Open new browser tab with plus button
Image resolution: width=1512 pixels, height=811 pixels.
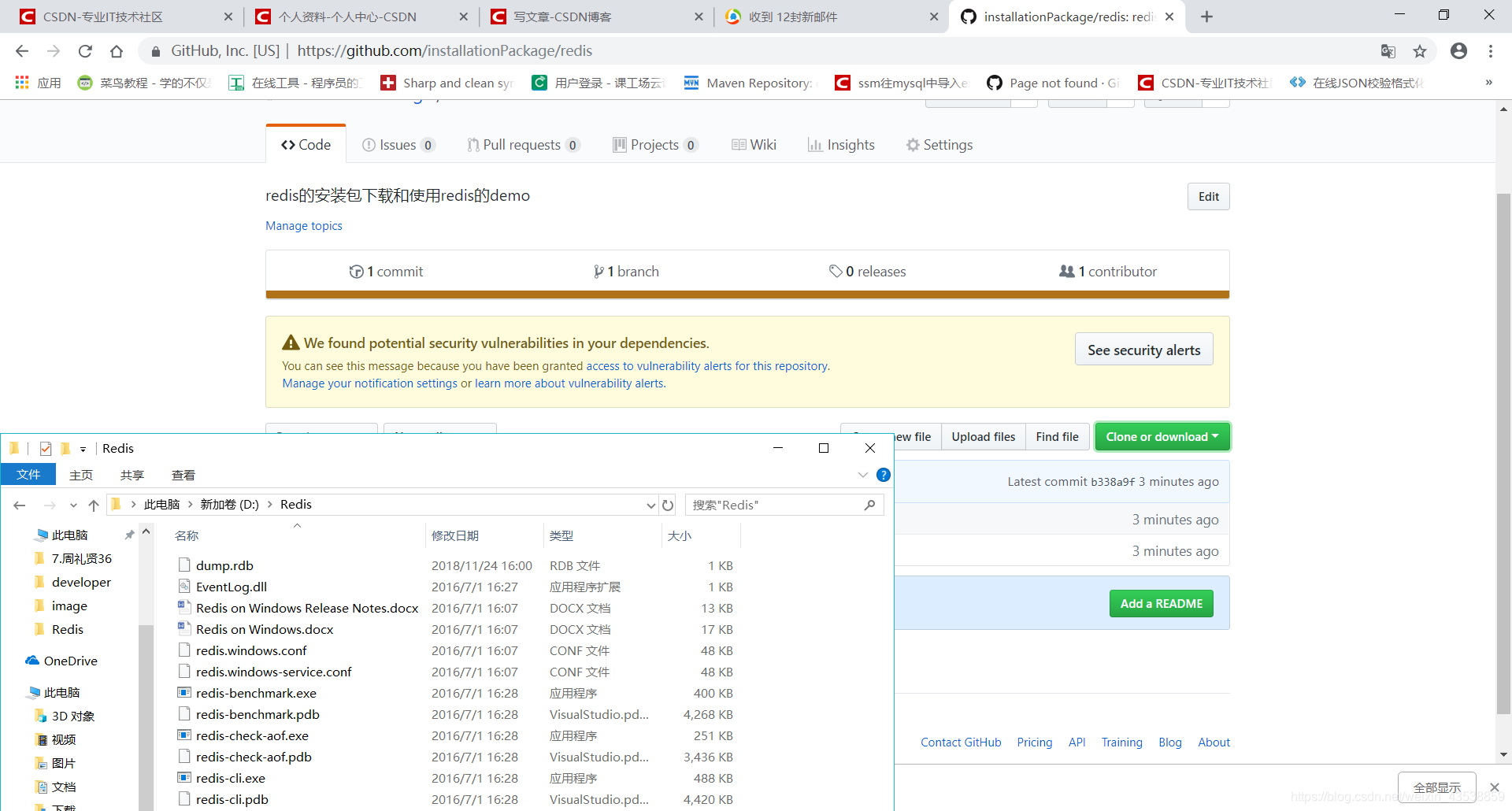[x=1206, y=17]
